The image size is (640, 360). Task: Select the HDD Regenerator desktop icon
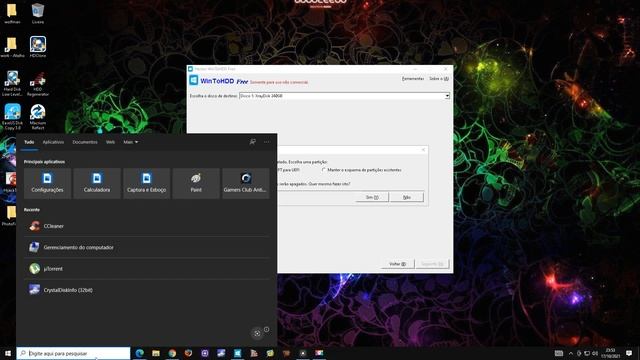38,84
